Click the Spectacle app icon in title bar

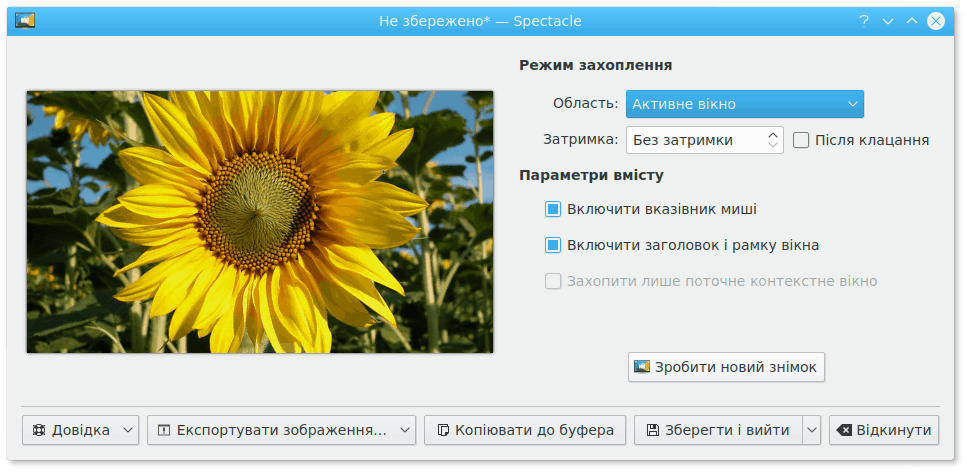click(x=25, y=20)
